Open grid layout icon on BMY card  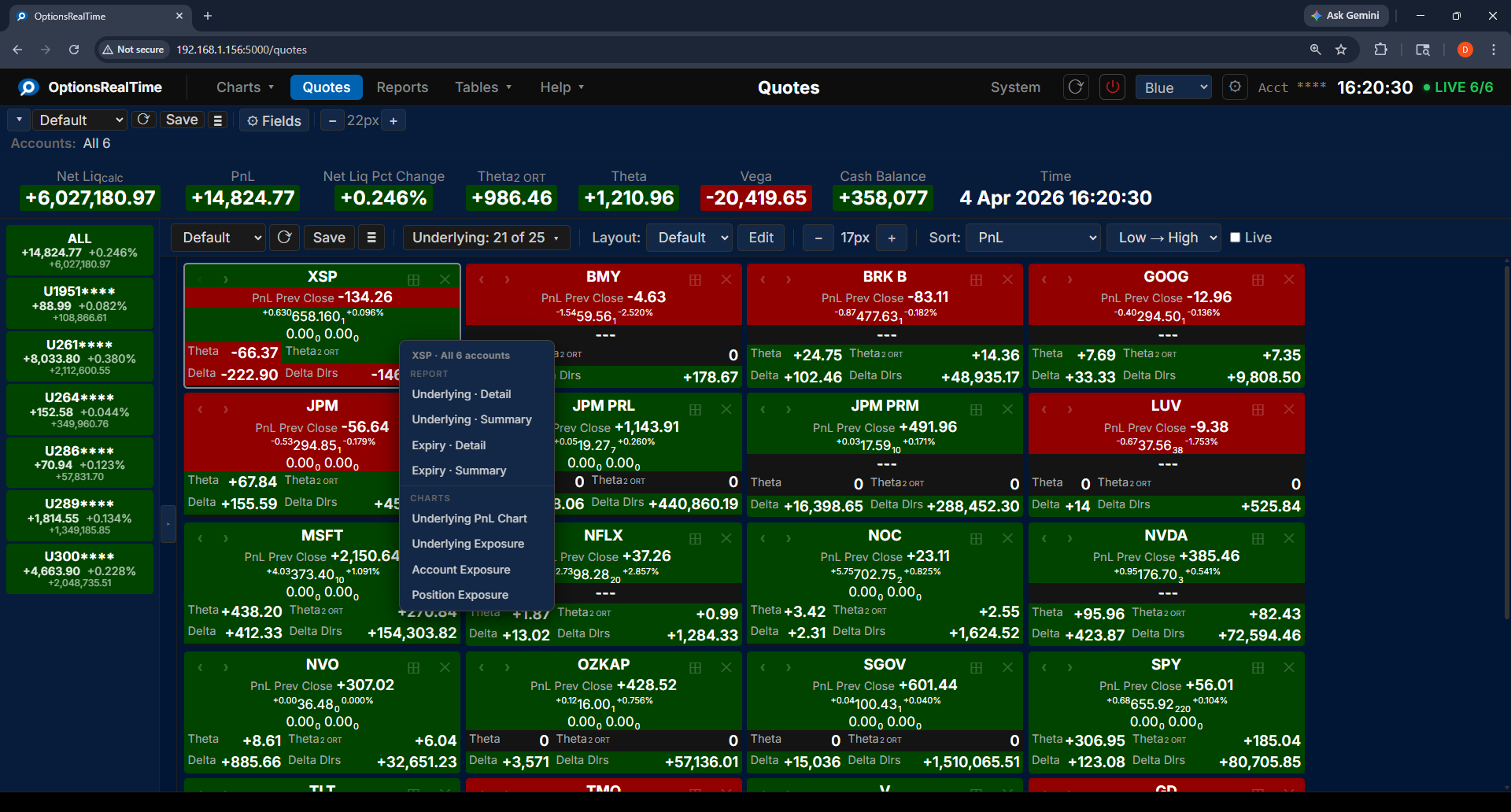[x=695, y=279]
